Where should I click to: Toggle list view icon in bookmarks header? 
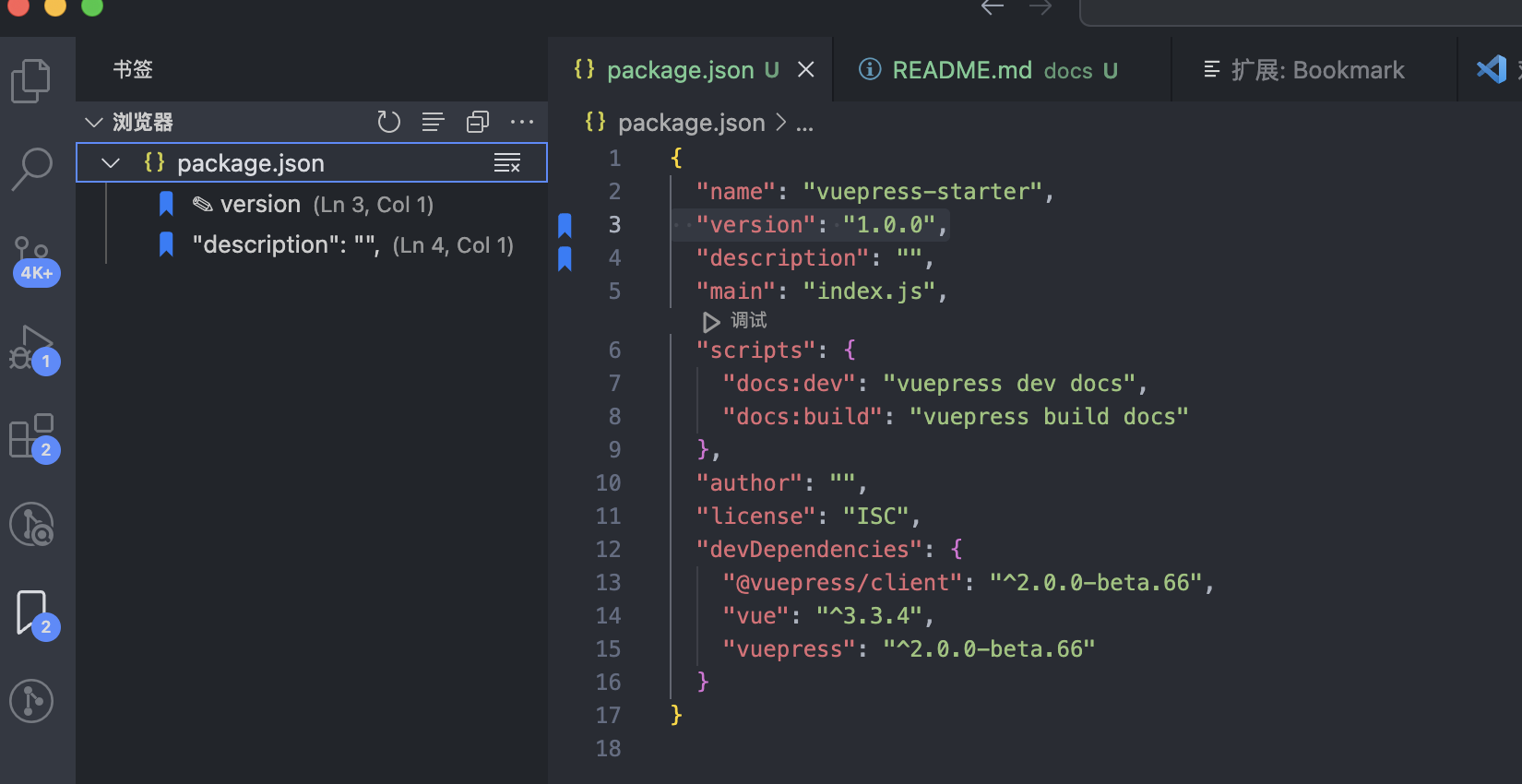[x=434, y=122]
